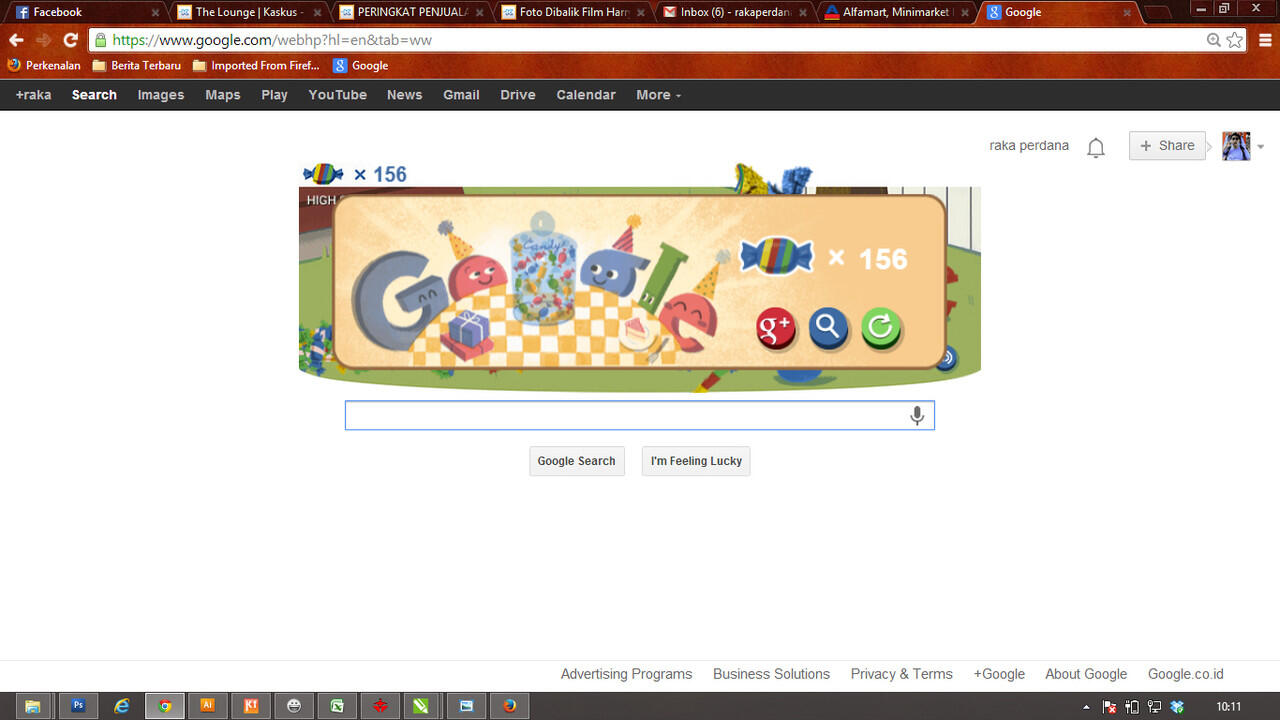Select YouTube in the Google bar
Screen dimensions: 1280x720
click(x=337, y=95)
